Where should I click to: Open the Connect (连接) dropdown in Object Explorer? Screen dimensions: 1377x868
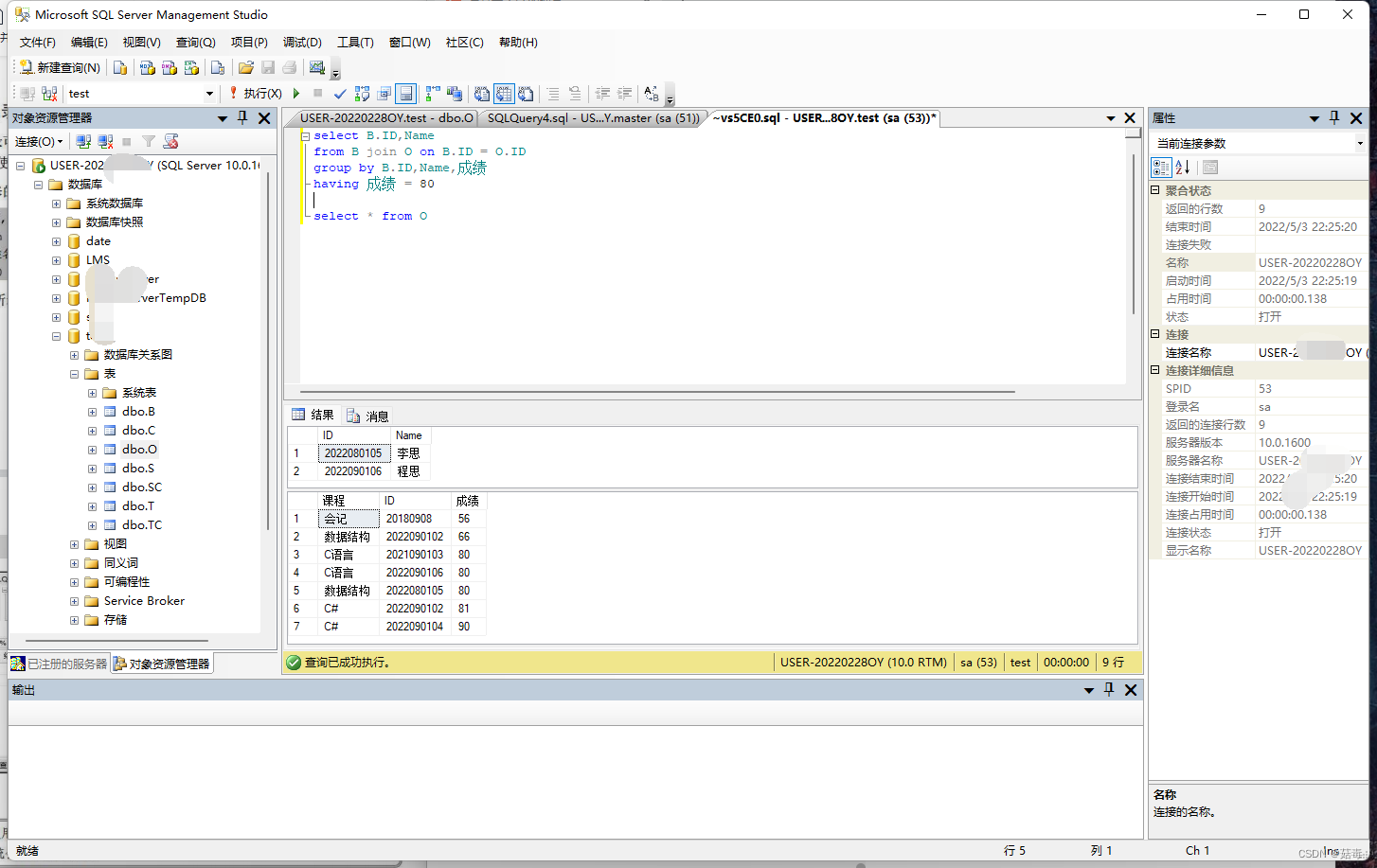pyautogui.click(x=39, y=141)
